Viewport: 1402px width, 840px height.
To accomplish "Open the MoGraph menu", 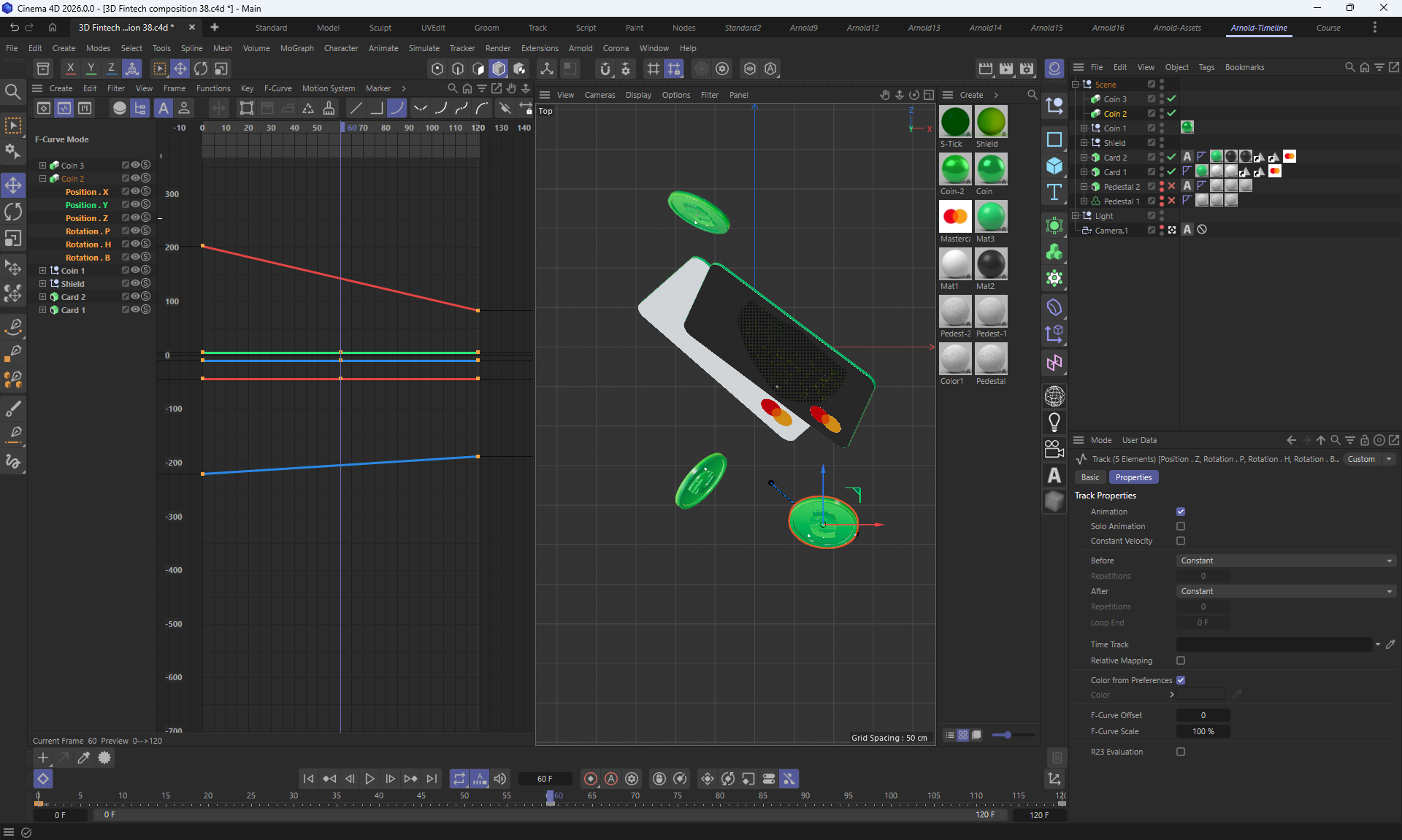I will [x=296, y=48].
